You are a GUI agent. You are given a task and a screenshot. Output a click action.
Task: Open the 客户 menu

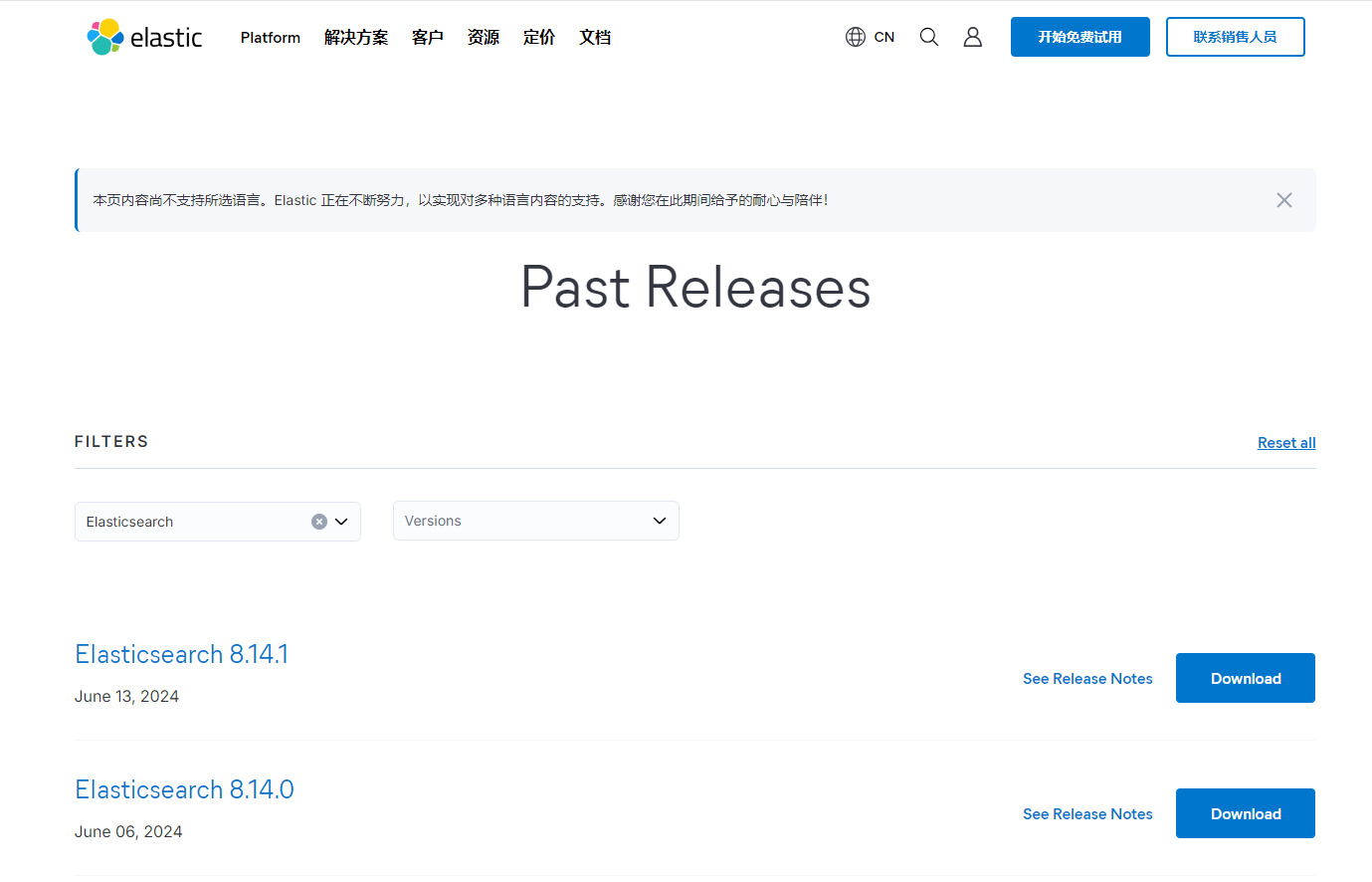point(428,37)
